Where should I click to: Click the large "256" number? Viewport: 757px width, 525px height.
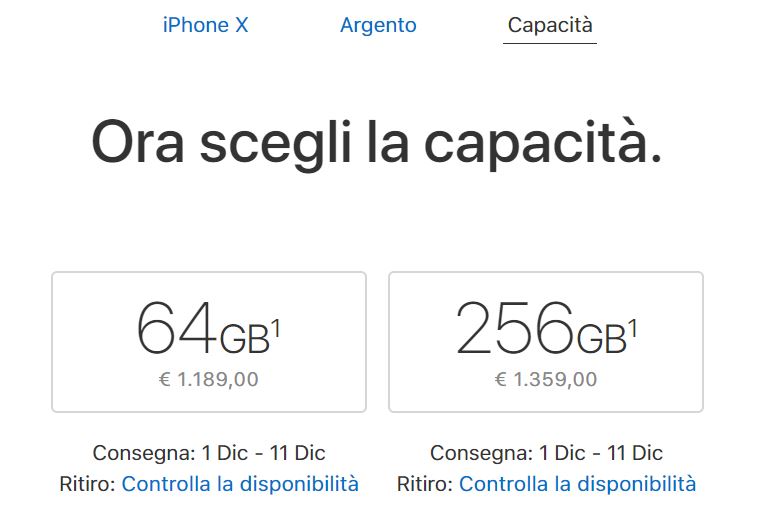click(515, 330)
